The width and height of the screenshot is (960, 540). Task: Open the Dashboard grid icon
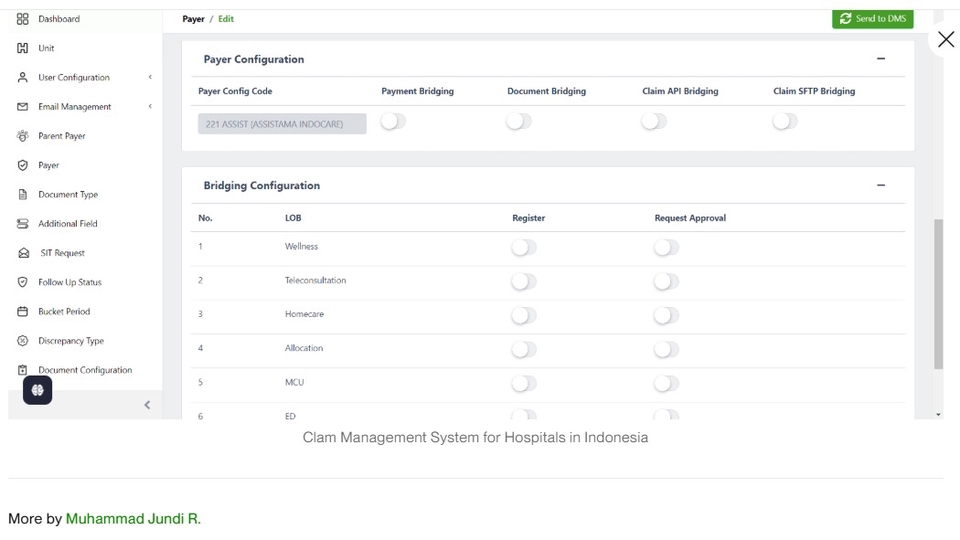(23, 19)
